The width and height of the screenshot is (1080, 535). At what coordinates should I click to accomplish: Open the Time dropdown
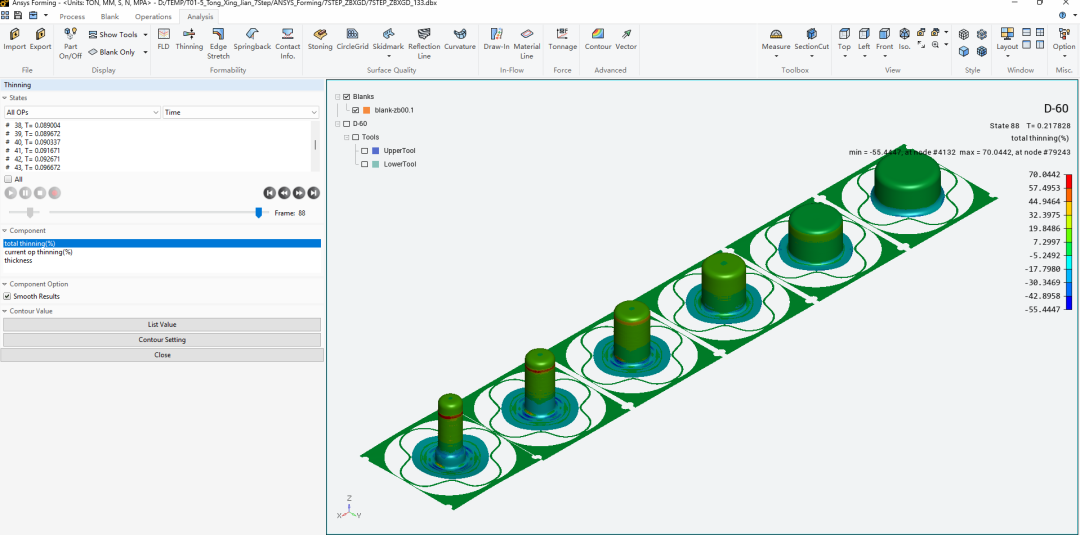[x=240, y=113]
